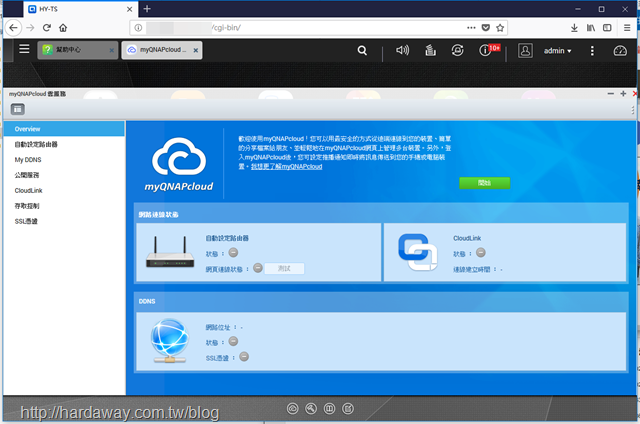
Task: Open the sidebar item below My DDNS
Action: pos(64,175)
